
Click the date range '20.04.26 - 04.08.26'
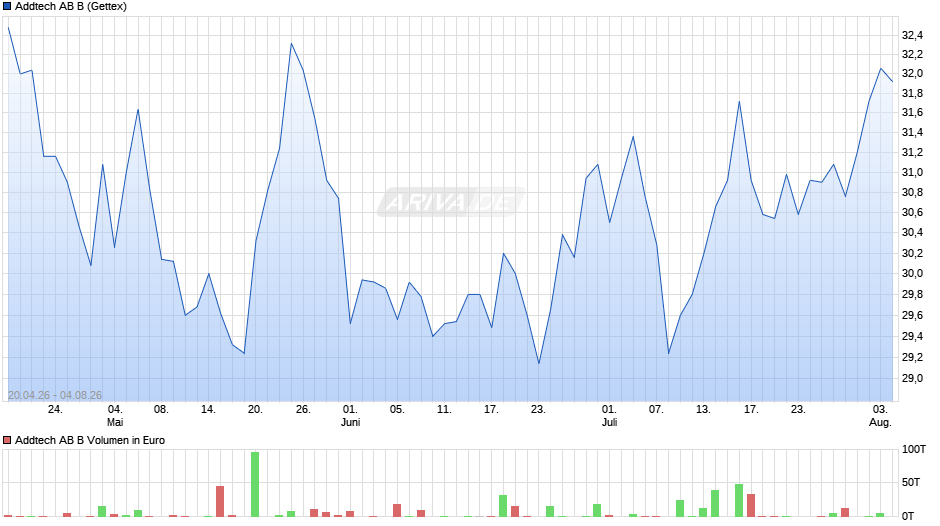click(x=55, y=395)
